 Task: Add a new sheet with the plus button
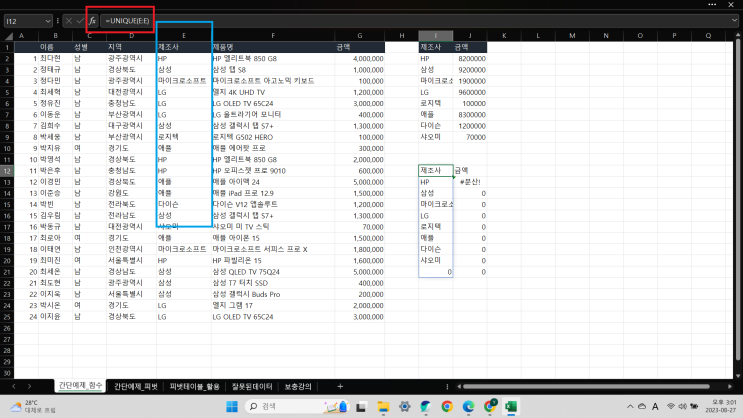click(x=340, y=387)
